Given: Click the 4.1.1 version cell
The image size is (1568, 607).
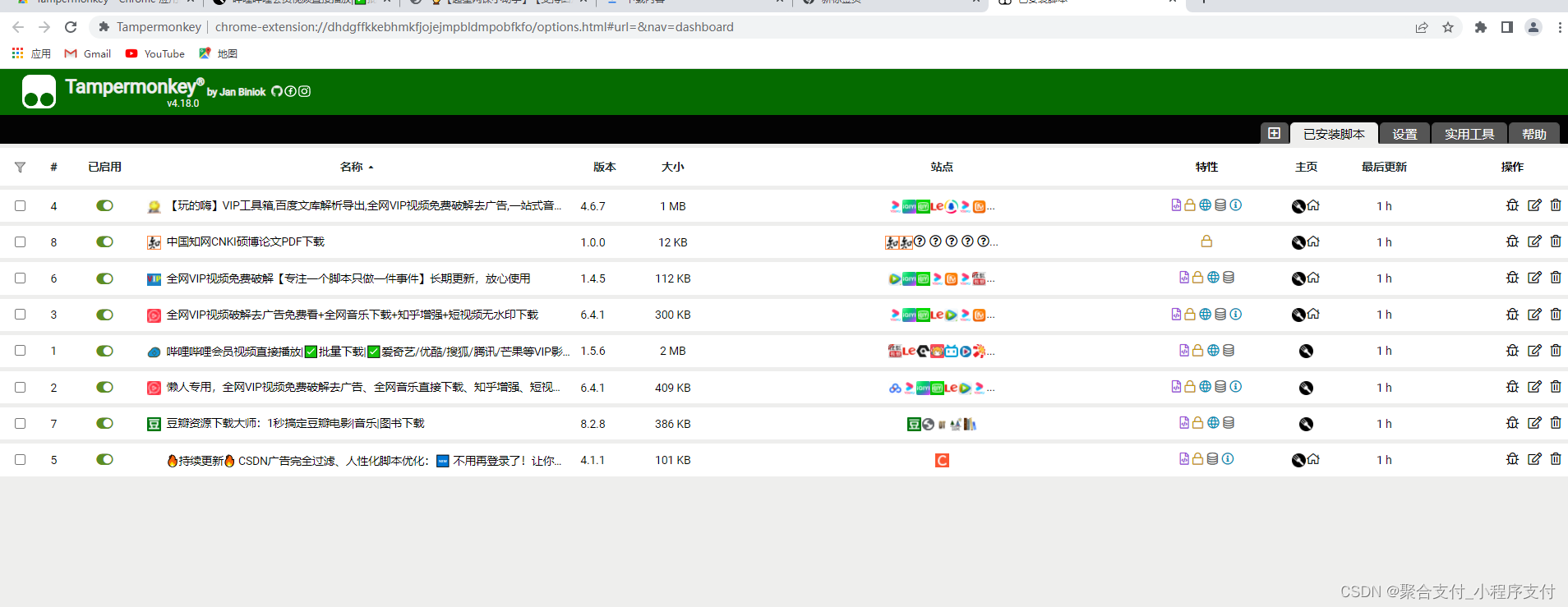Looking at the screenshot, I should (x=593, y=460).
